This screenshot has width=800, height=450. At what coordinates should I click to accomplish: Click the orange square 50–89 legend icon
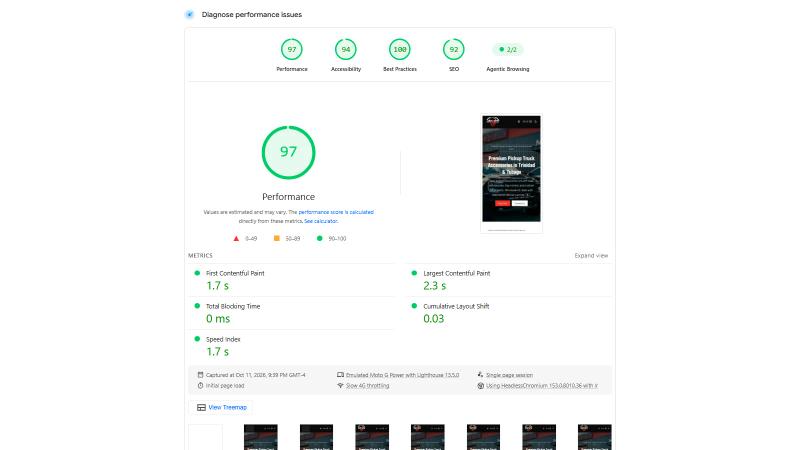pos(277,238)
